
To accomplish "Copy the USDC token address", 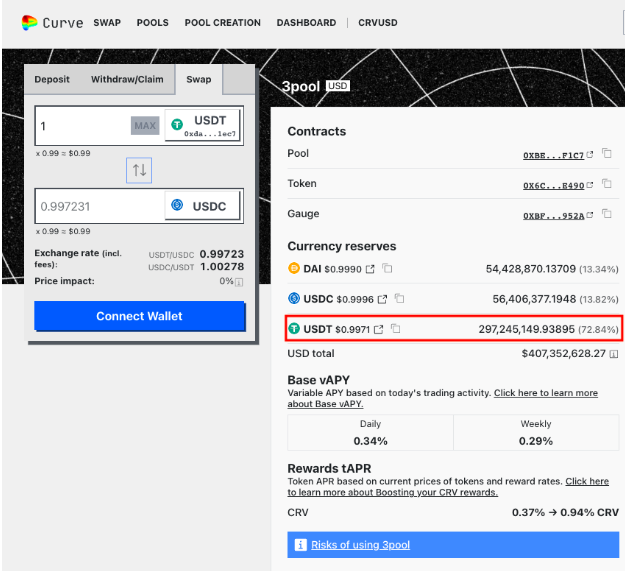I will [x=399, y=298].
